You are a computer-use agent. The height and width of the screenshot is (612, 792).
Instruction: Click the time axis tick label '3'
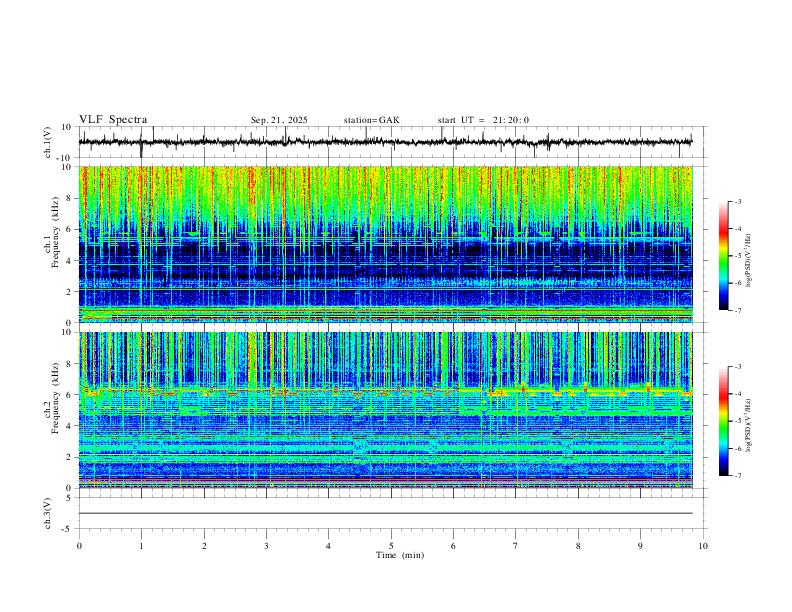click(x=266, y=546)
